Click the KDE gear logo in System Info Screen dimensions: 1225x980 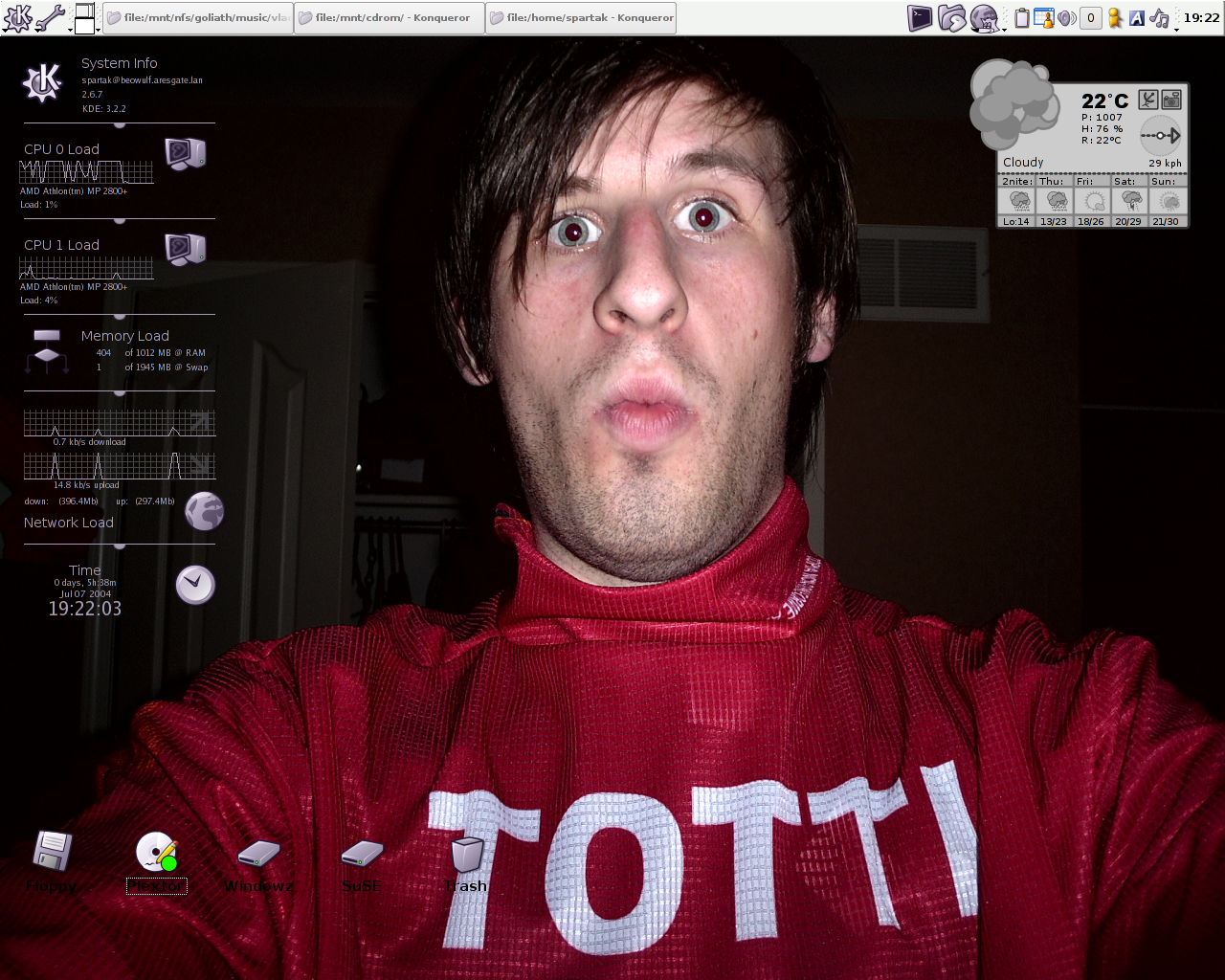pos(43,82)
